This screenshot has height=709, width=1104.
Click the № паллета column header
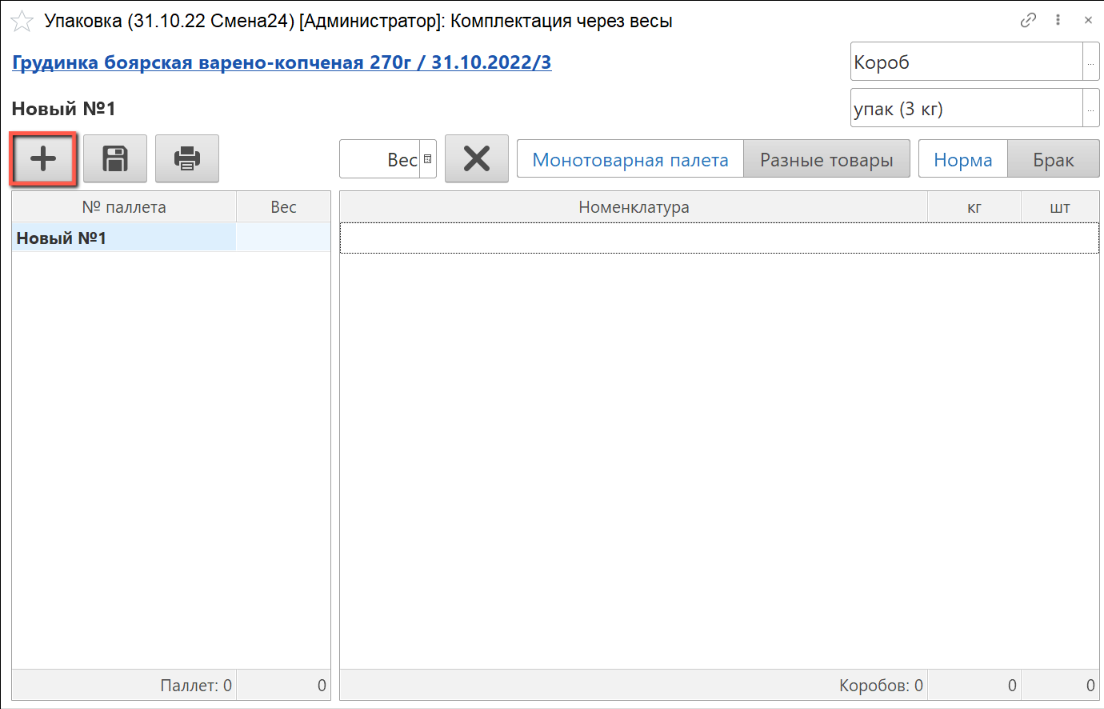click(123, 207)
